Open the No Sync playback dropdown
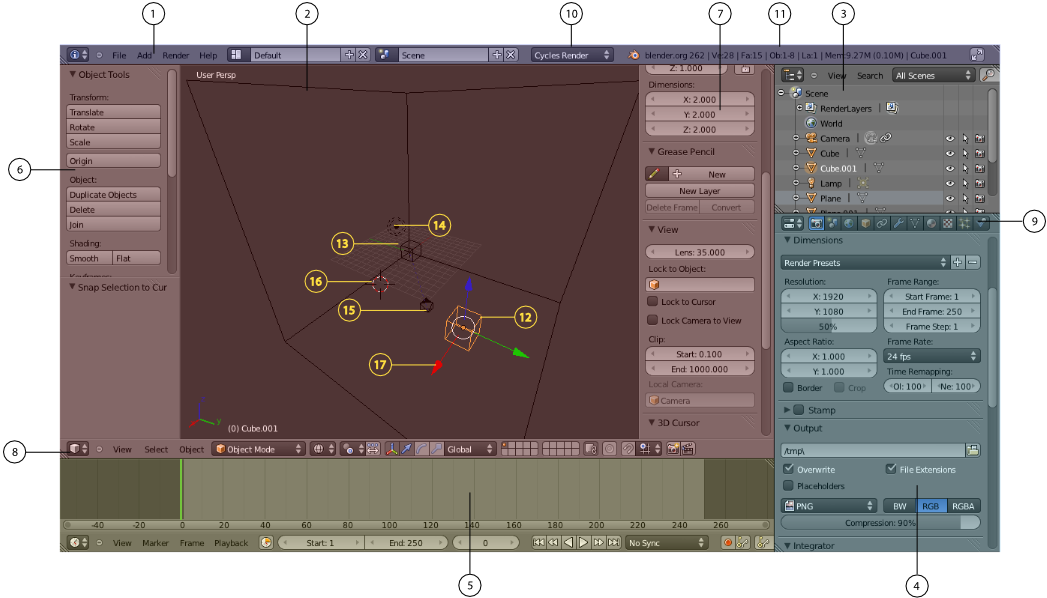This screenshot has height=598, width=1047. [x=666, y=543]
